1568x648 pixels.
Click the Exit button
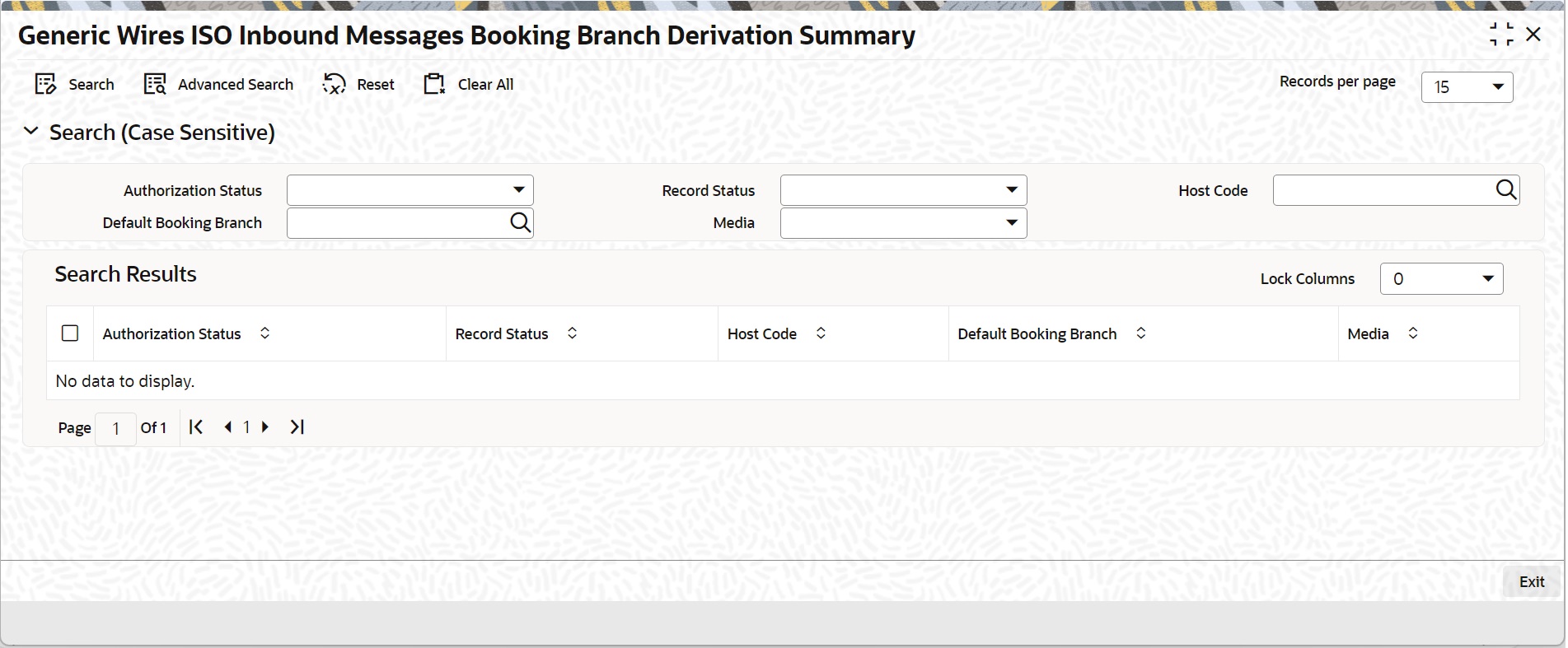pos(1531,581)
